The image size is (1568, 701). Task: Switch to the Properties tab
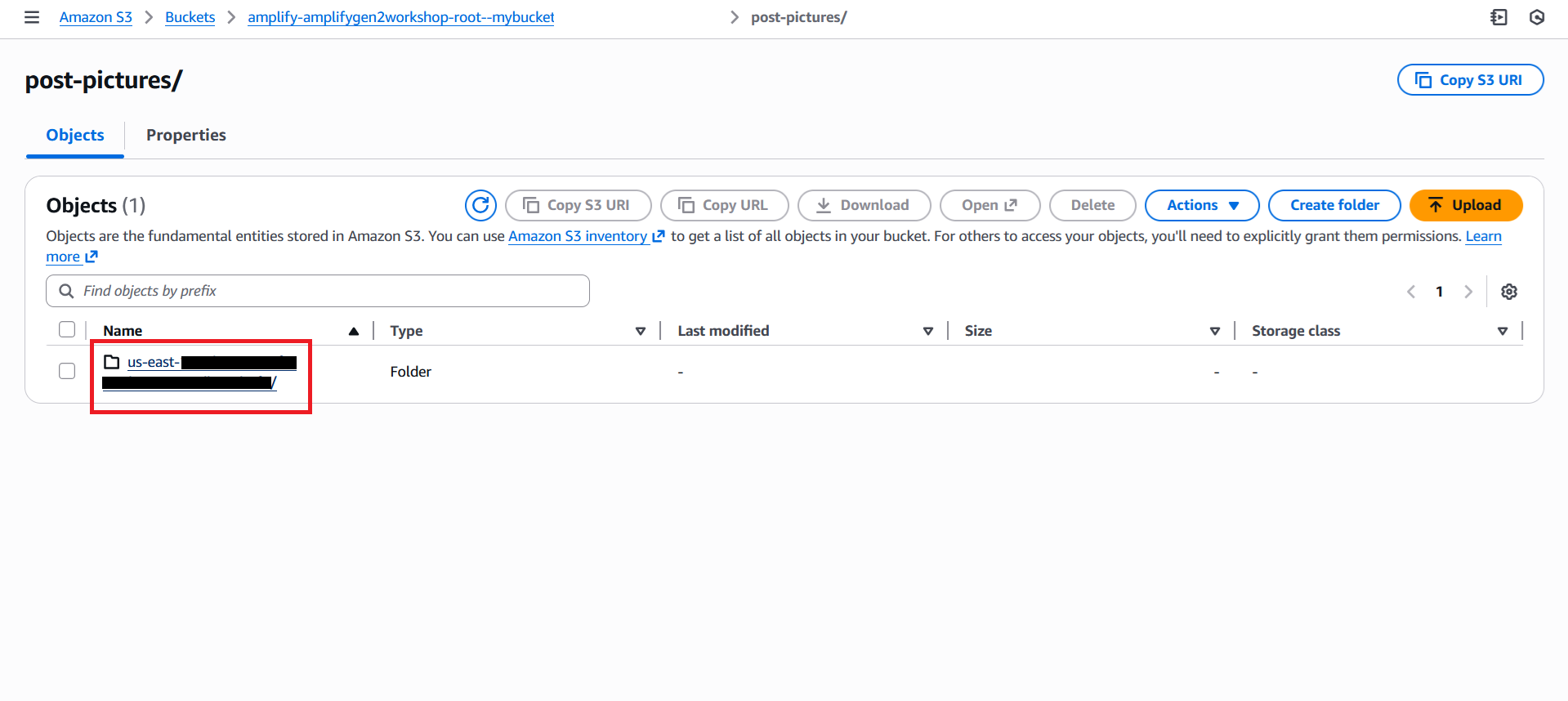[x=186, y=135]
